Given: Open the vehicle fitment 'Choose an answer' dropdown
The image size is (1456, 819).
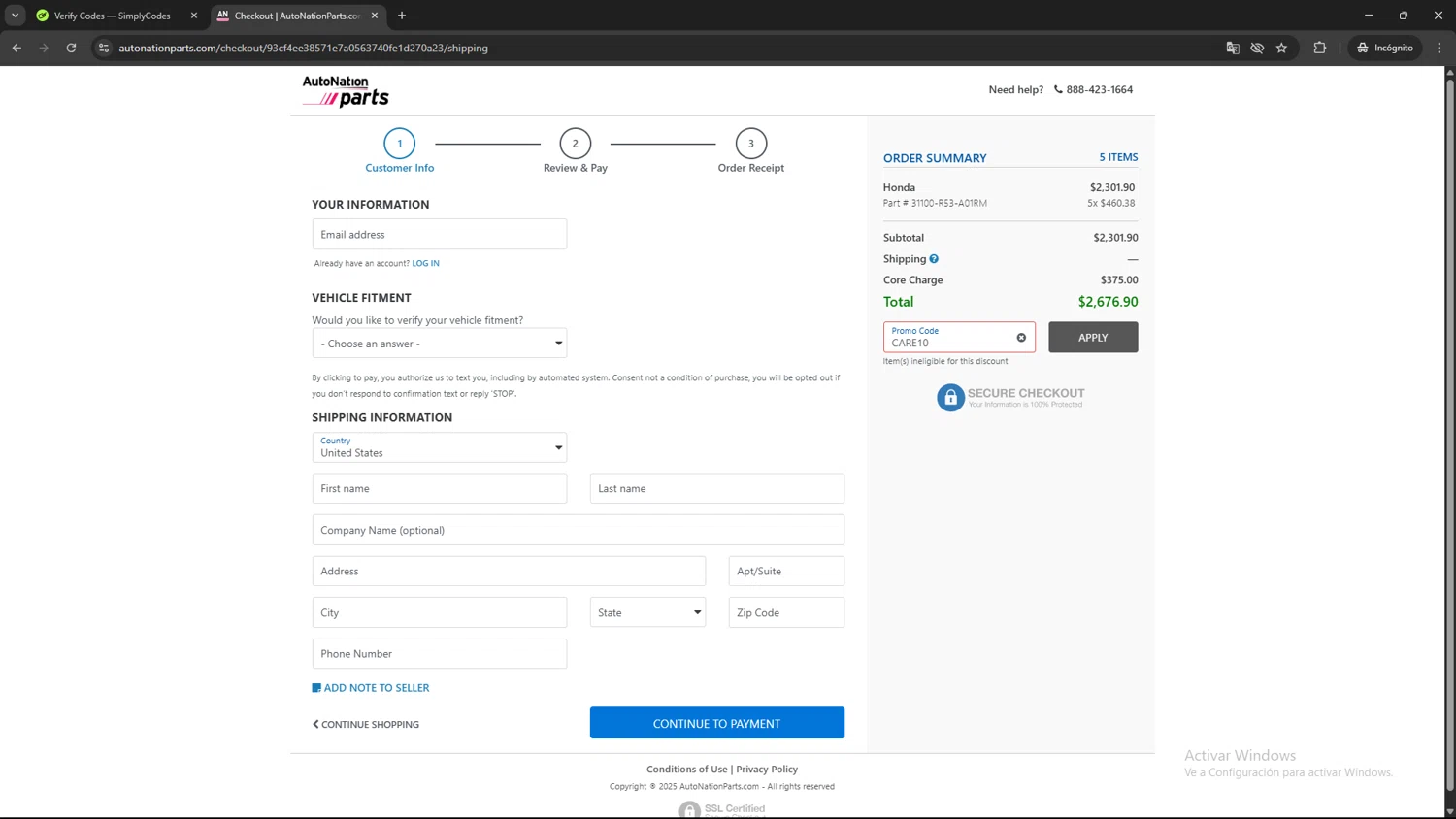Looking at the screenshot, I should point(440,344).
